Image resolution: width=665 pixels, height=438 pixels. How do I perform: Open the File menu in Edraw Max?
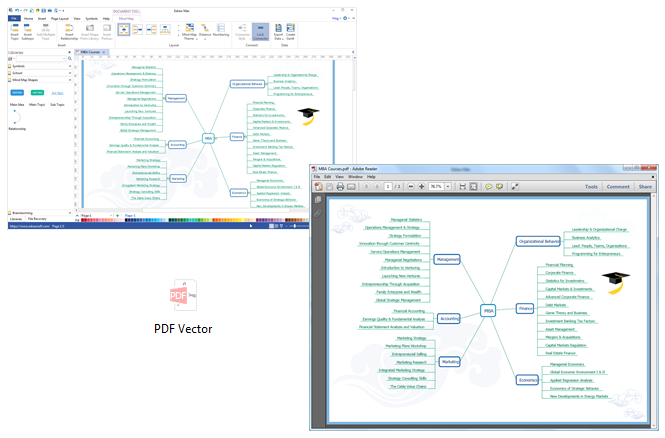pos(13,18)
